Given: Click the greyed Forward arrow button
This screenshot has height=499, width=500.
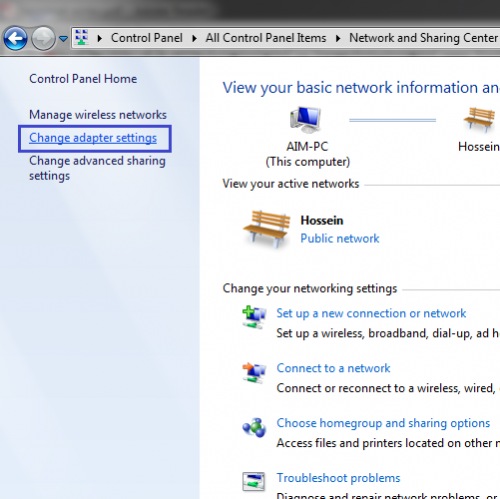Looking at the screenshot, I should coord(43,38).
